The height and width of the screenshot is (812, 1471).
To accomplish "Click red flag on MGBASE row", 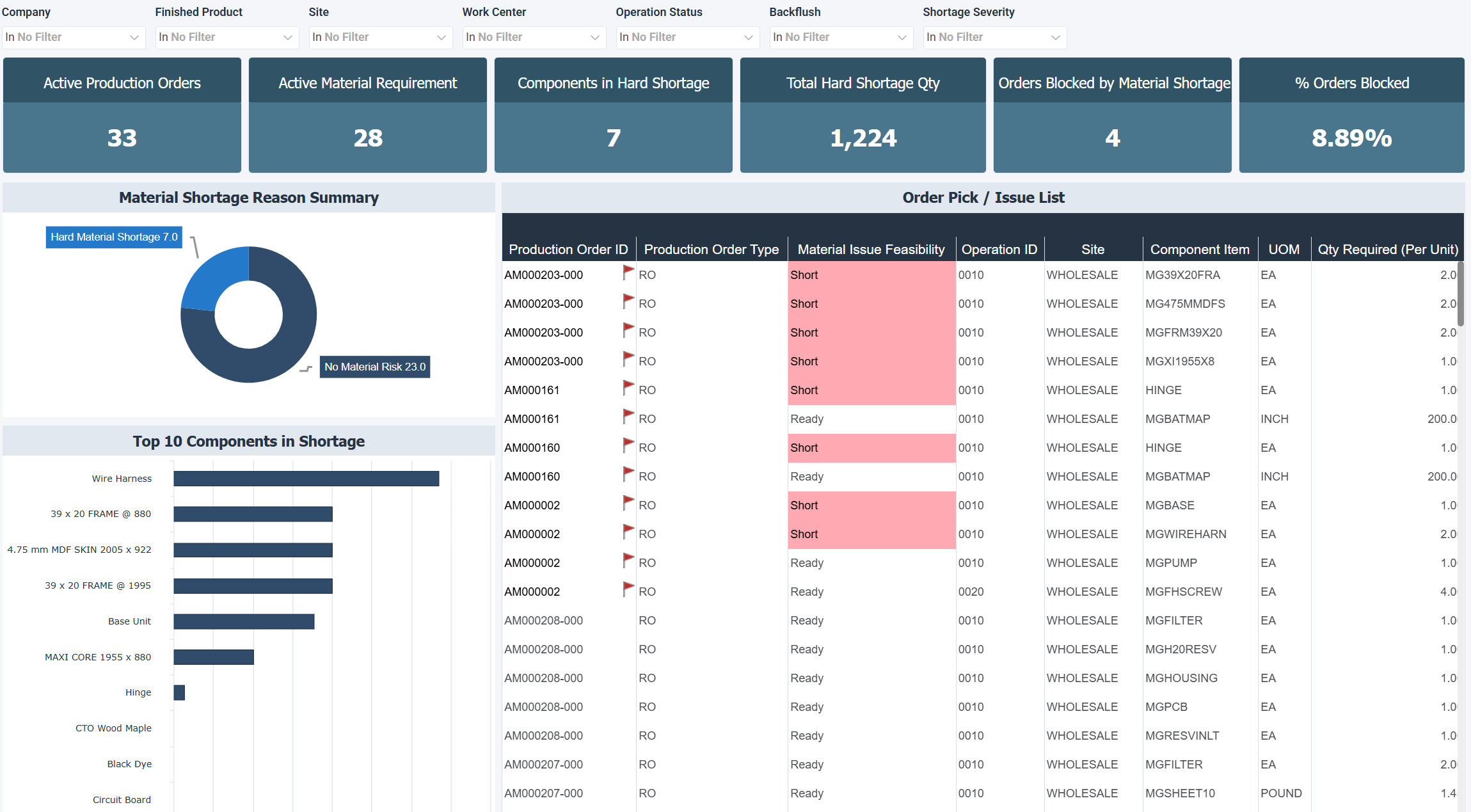I will [628, 503].
